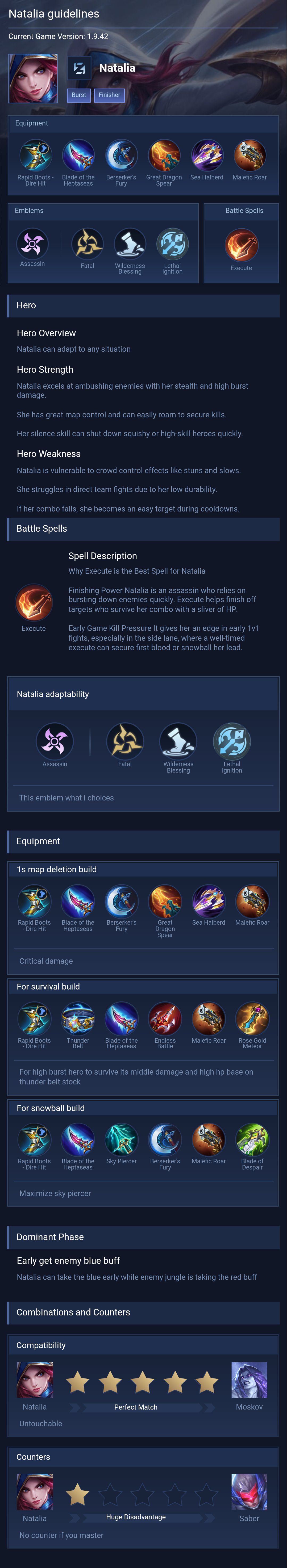Select the Blade of Despair icon
This screenshot has height=1568, width=287.
(252, 1139)
